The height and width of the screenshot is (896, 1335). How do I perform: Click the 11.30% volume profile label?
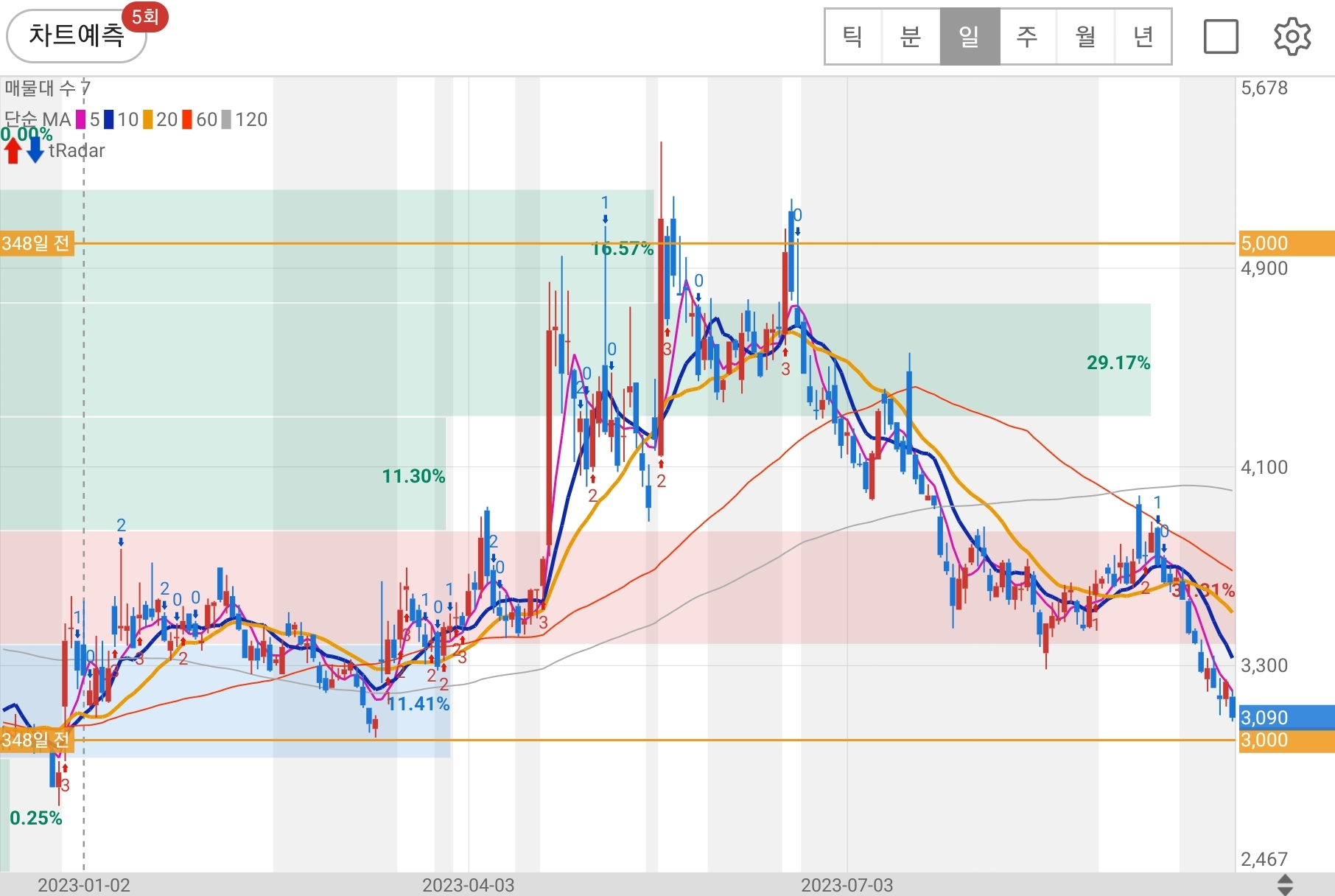[413, 477]
